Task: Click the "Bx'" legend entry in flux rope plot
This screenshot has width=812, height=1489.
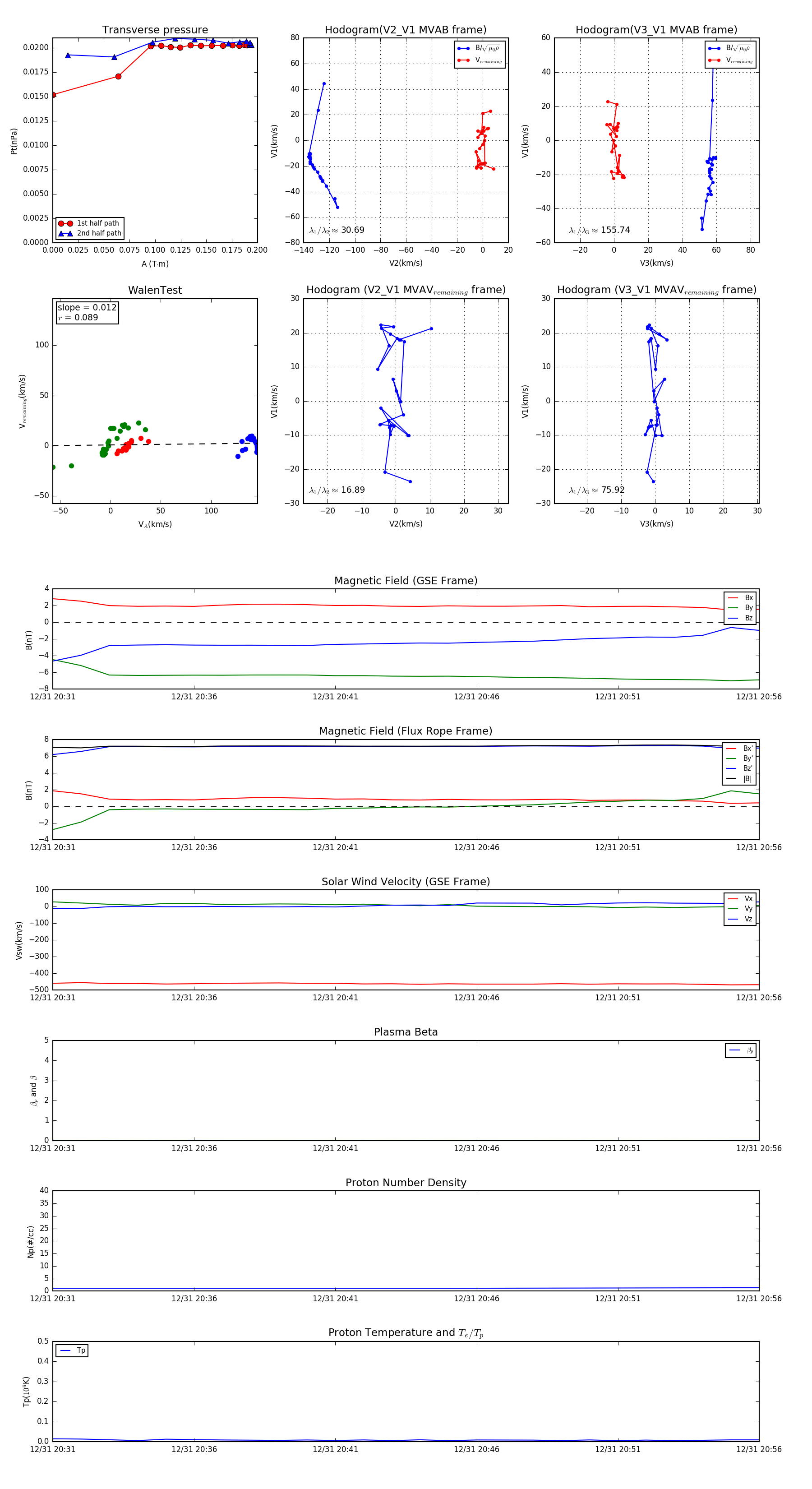Action: 740,748
